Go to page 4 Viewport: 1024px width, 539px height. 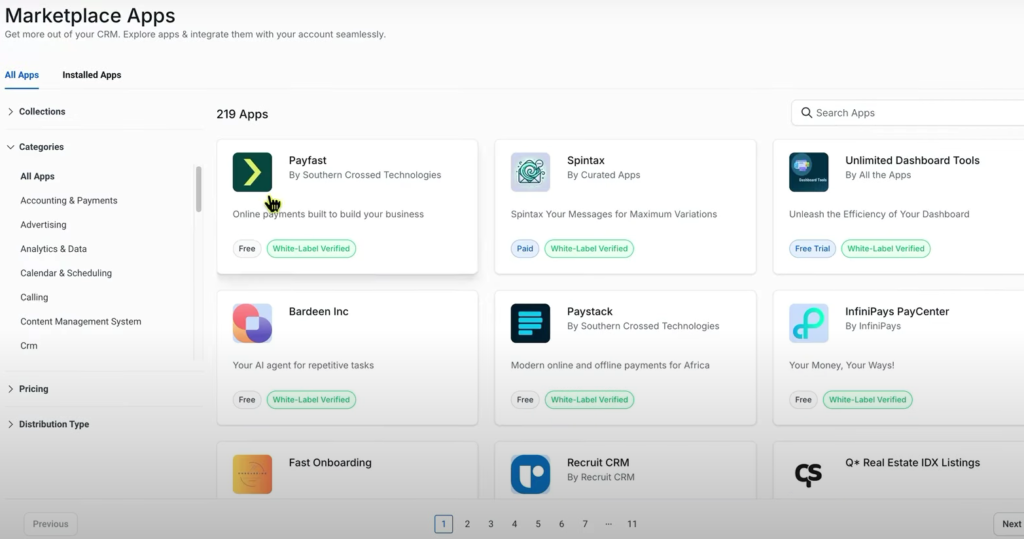pyautogui.click(x=514, y=524)
